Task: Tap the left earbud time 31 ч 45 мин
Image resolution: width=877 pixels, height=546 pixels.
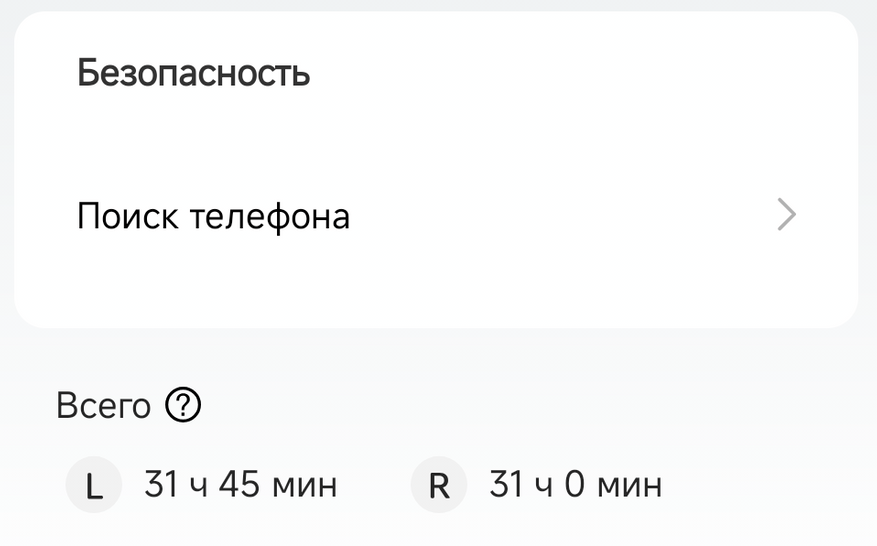Action: pos(240,486)
